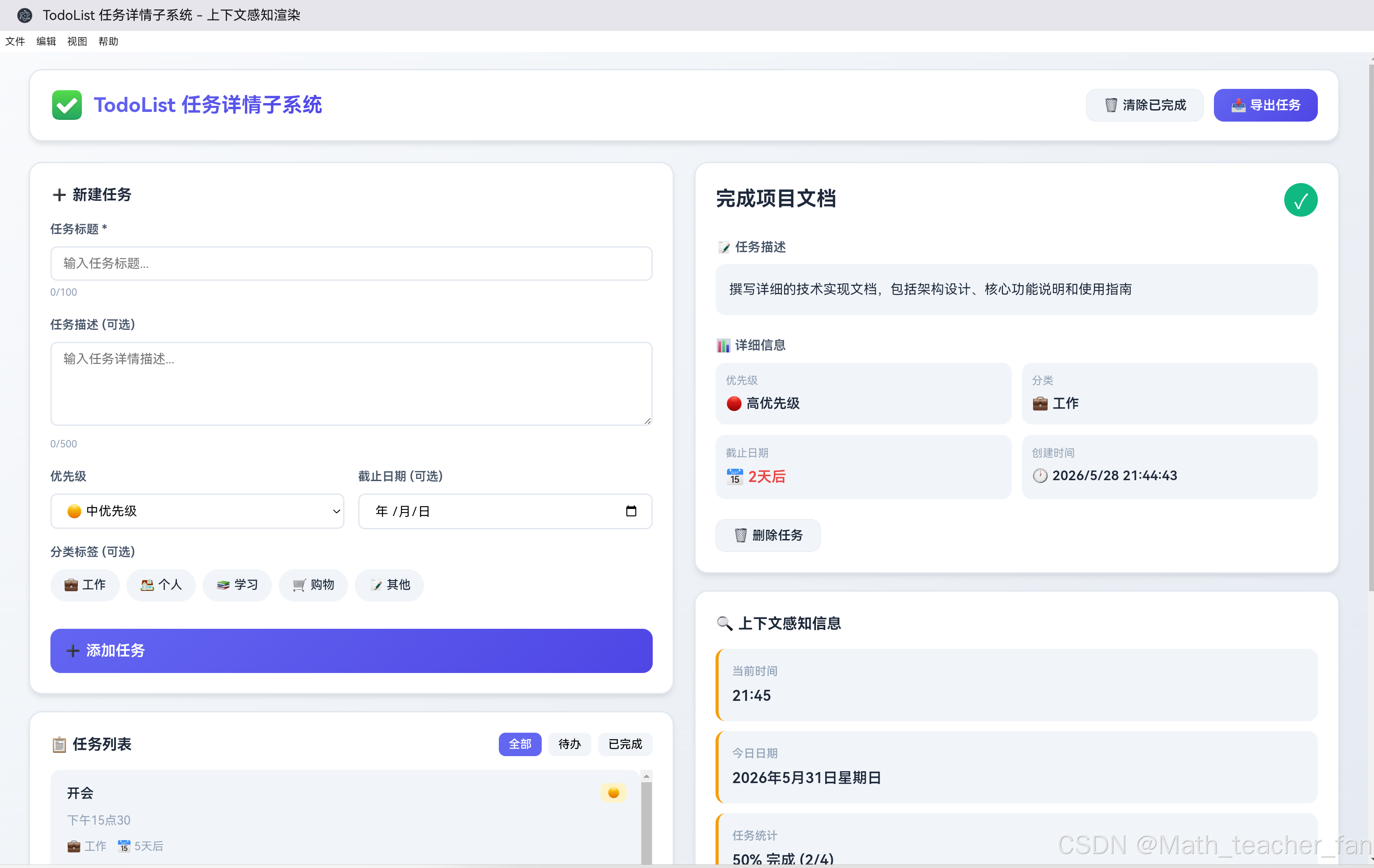
Task: Click the task list scrollbar up arrow
Action: [647, 776]
